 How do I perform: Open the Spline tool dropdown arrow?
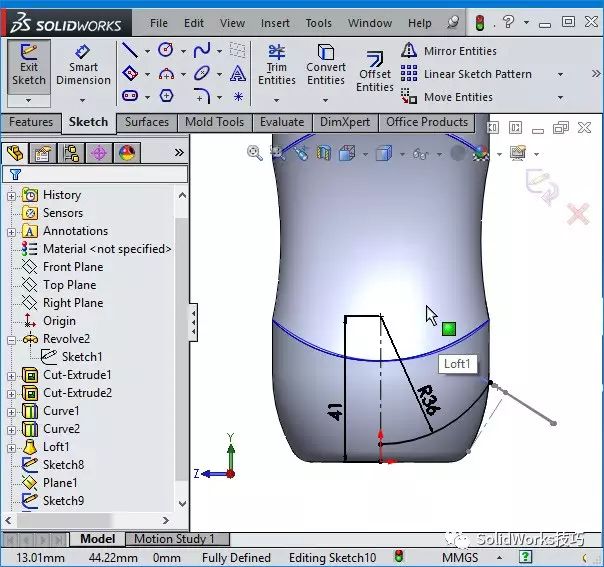click(219, 51)
